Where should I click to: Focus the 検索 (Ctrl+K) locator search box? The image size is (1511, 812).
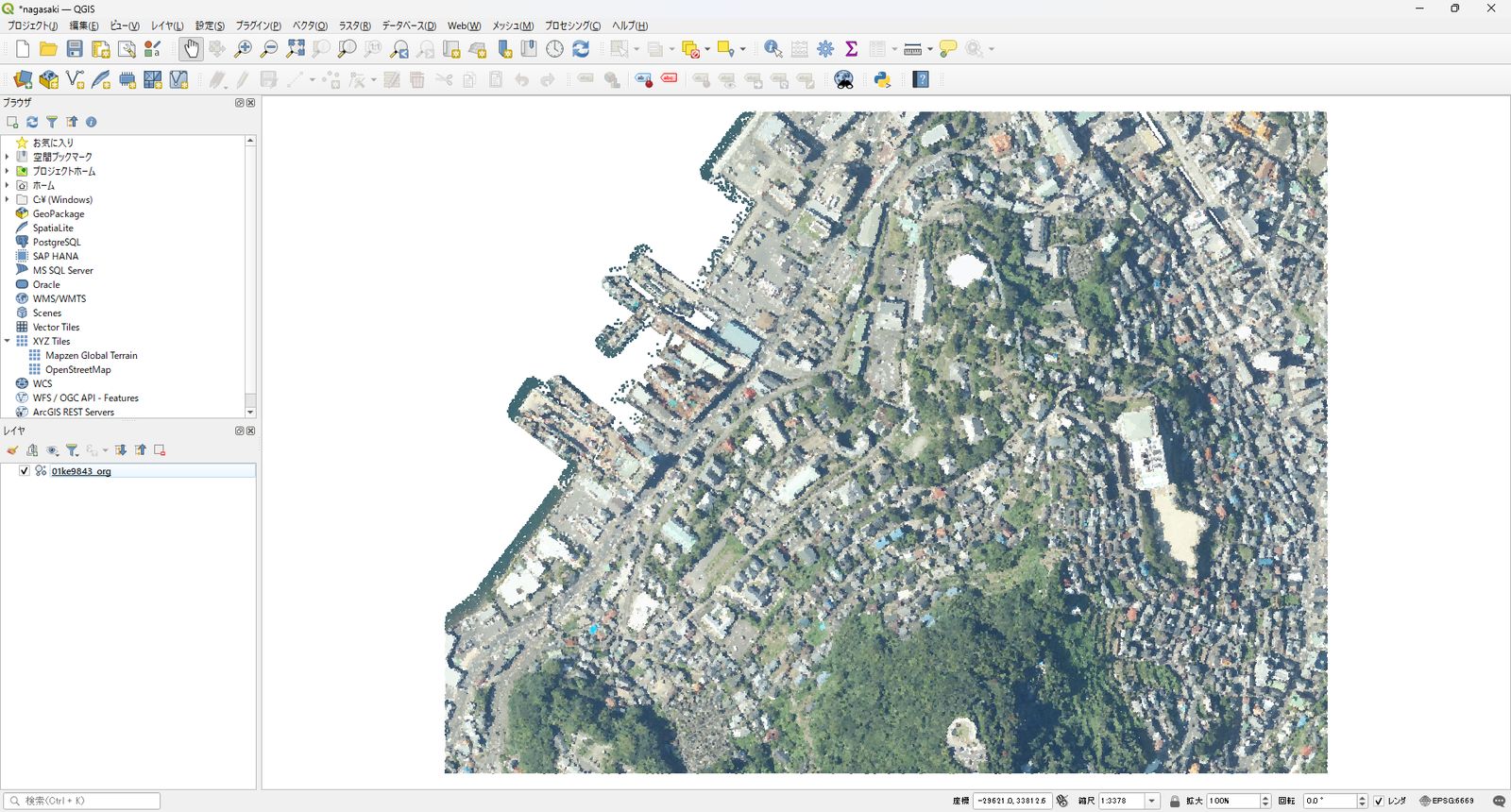point(82,801)
